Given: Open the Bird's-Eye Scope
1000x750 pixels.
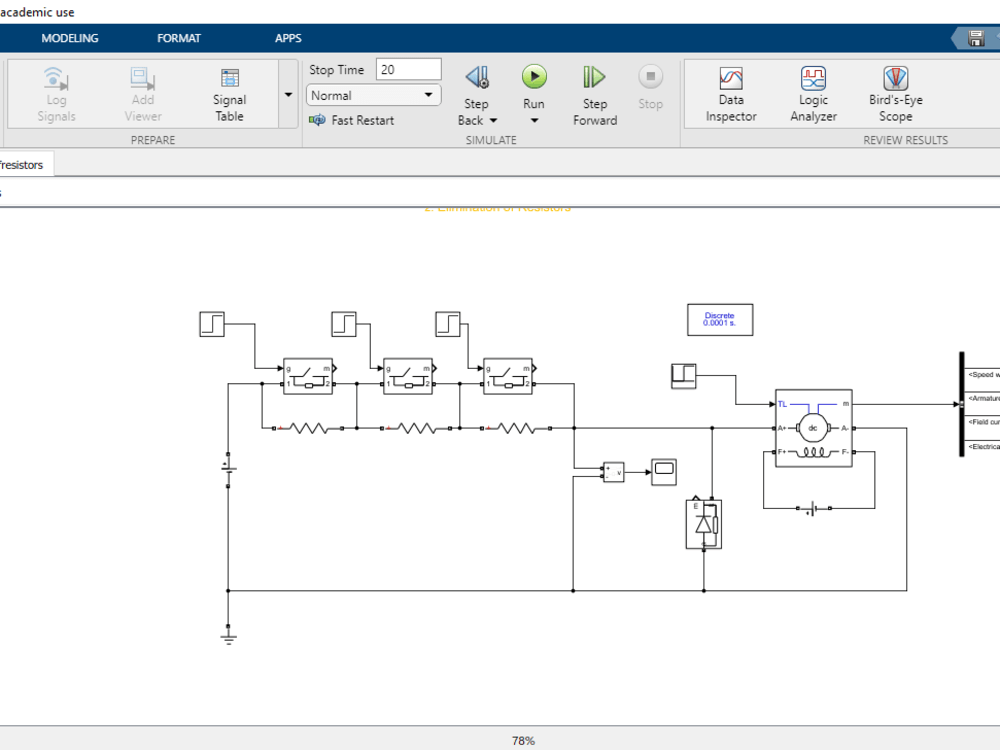Looking at the screenshot, I should pyautogui.click(x=895, y=95).
